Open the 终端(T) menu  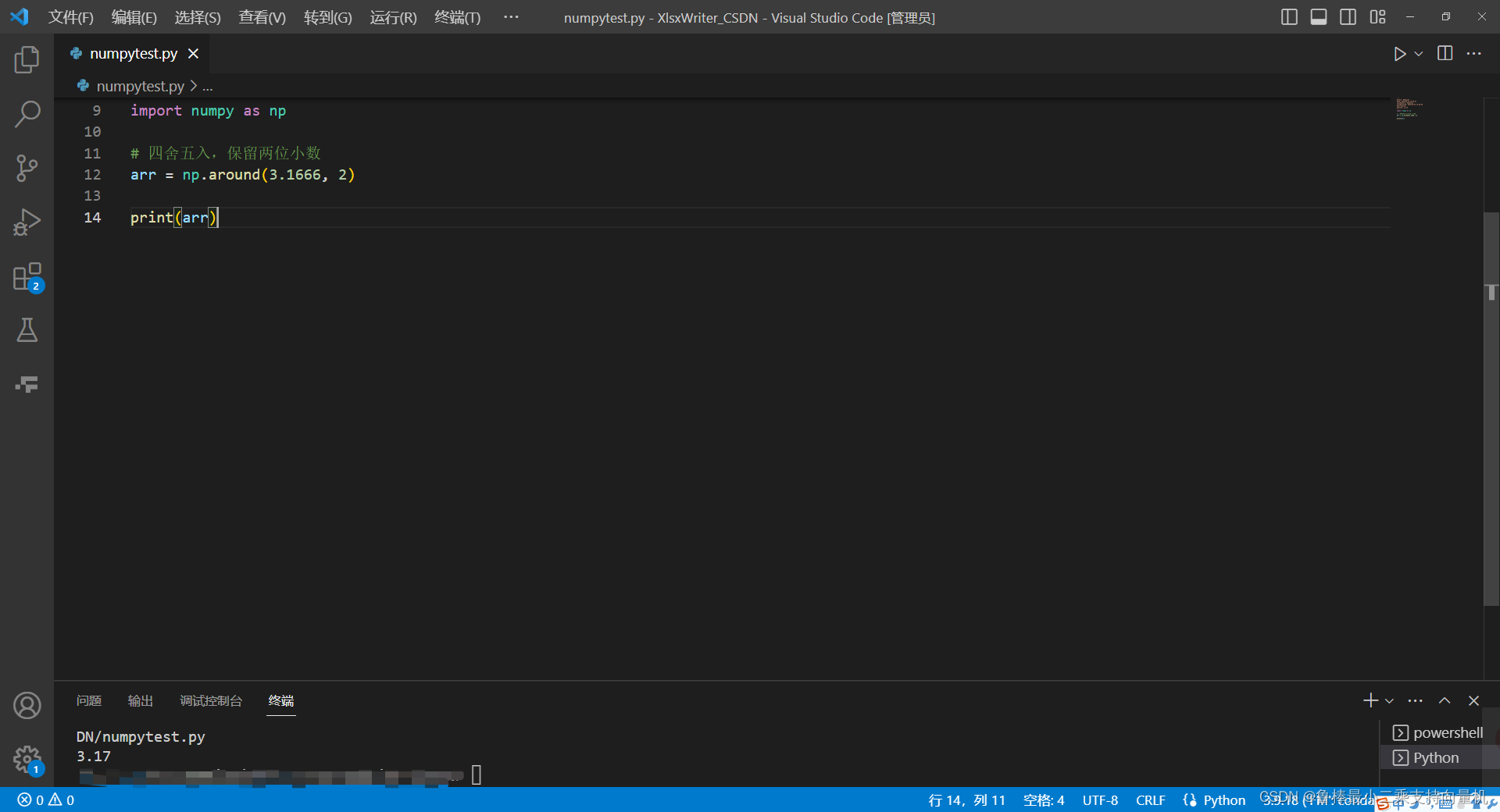pos(458,17)
